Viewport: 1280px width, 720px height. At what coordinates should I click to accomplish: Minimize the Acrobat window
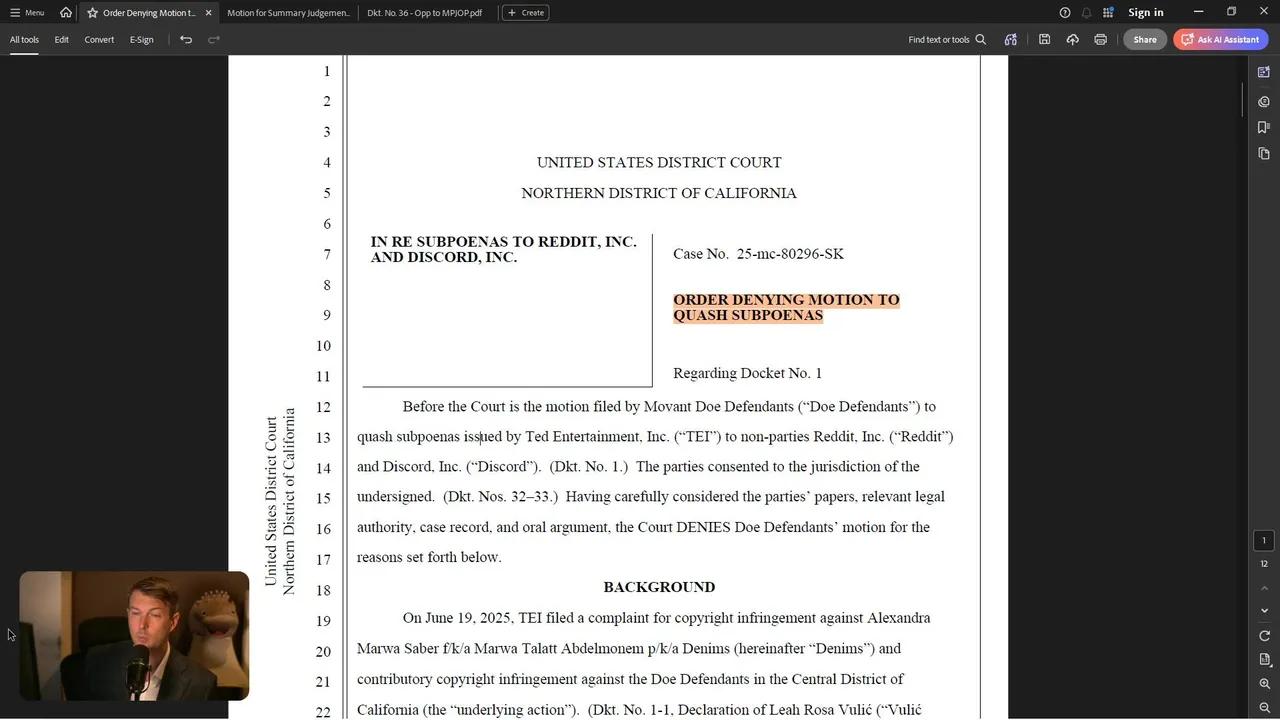[1198, 12]
